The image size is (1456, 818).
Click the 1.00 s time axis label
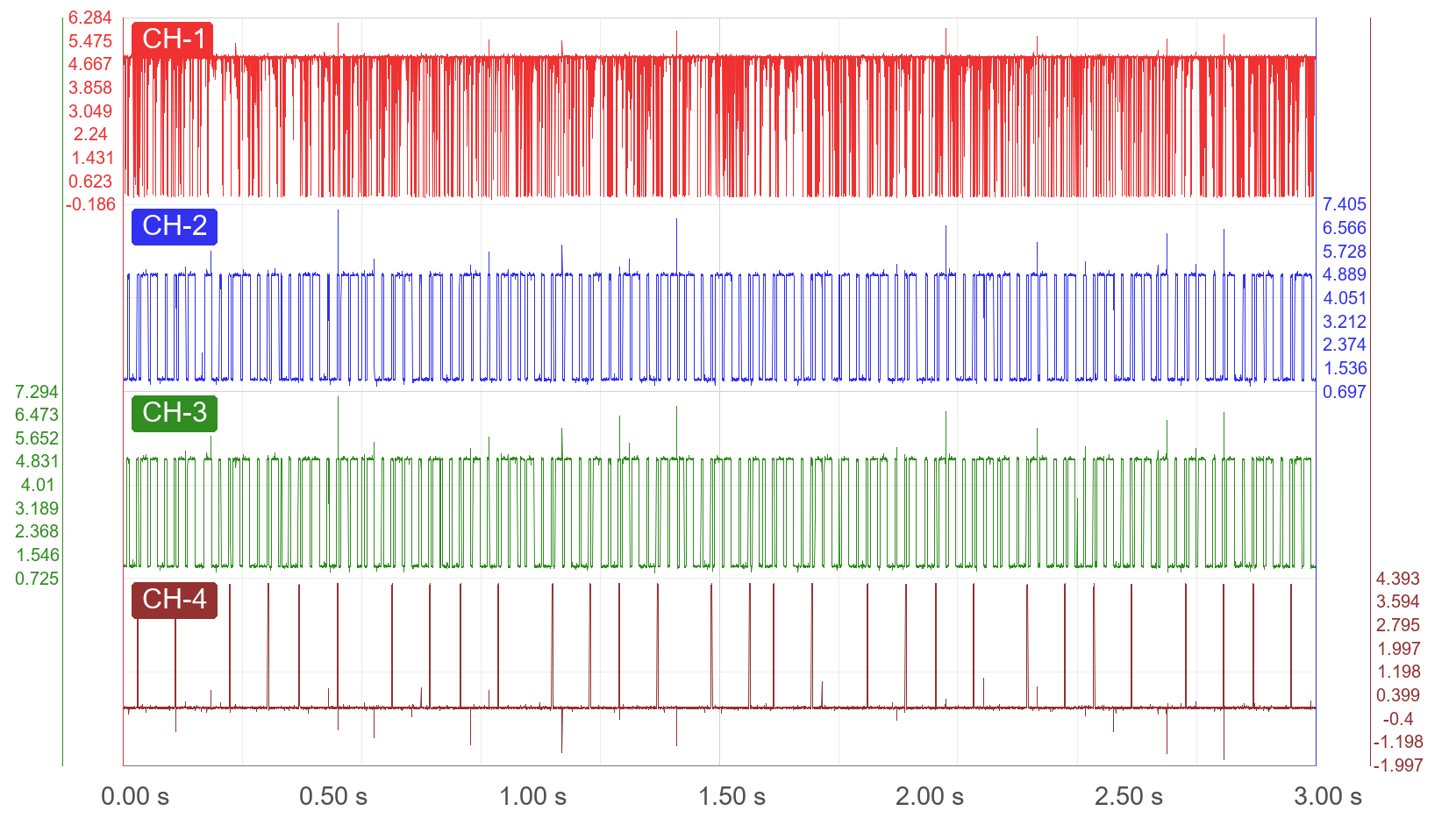pyautogui.click(x=532, y=796)
